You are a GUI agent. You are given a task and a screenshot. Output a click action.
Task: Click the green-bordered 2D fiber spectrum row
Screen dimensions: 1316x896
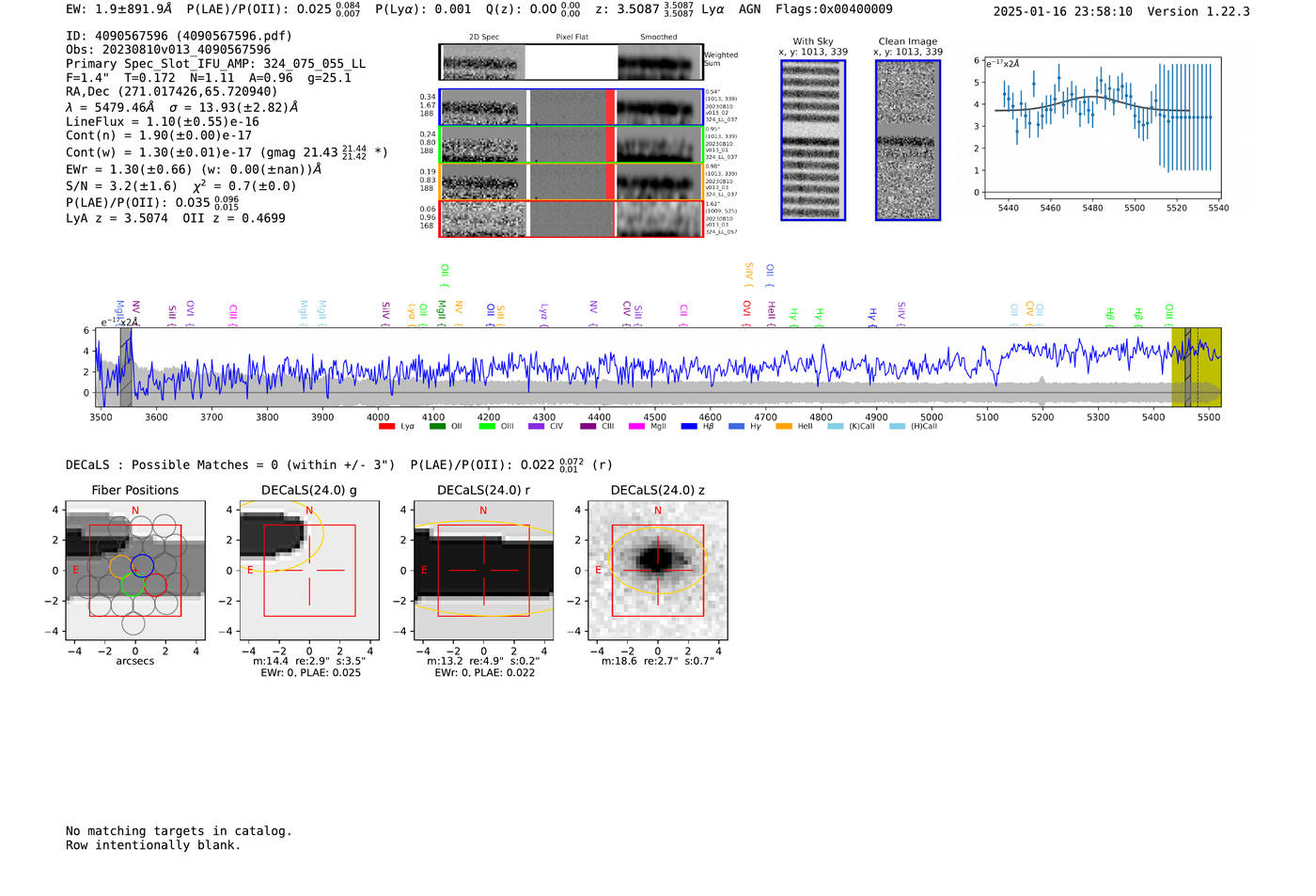[572, 144]
